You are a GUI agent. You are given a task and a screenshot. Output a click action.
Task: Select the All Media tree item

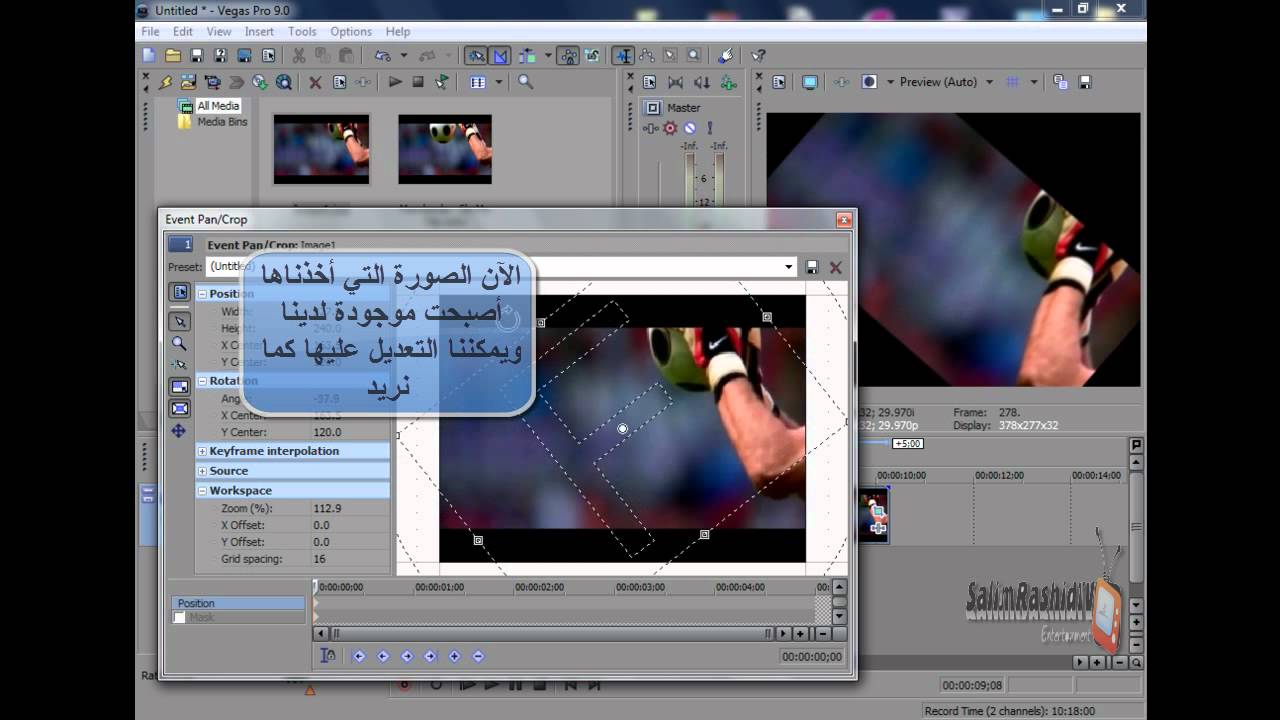click(x=218, y=106)
